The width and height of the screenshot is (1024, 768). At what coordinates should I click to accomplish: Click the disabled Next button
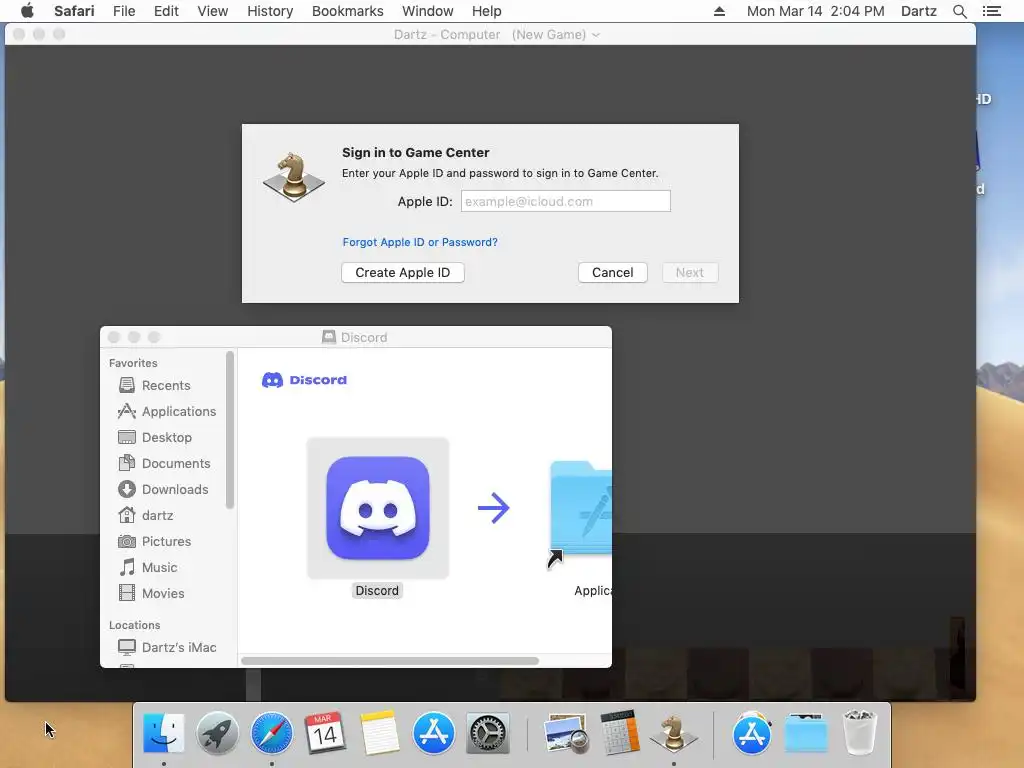click(x=690, y=272)
